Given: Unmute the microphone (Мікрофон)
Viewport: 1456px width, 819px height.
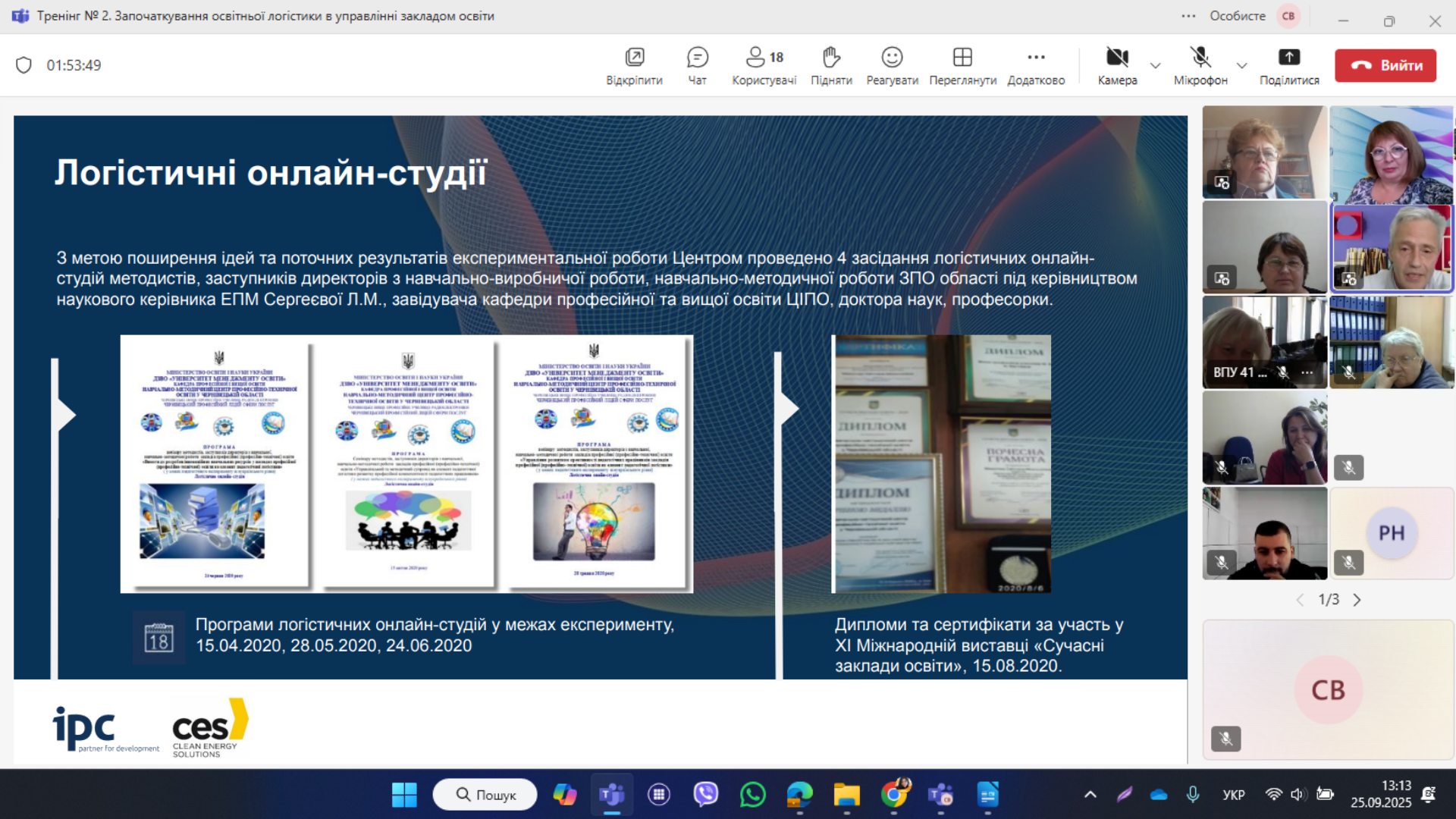Looking at the screenshot, I should click(x=1200, y=65).
